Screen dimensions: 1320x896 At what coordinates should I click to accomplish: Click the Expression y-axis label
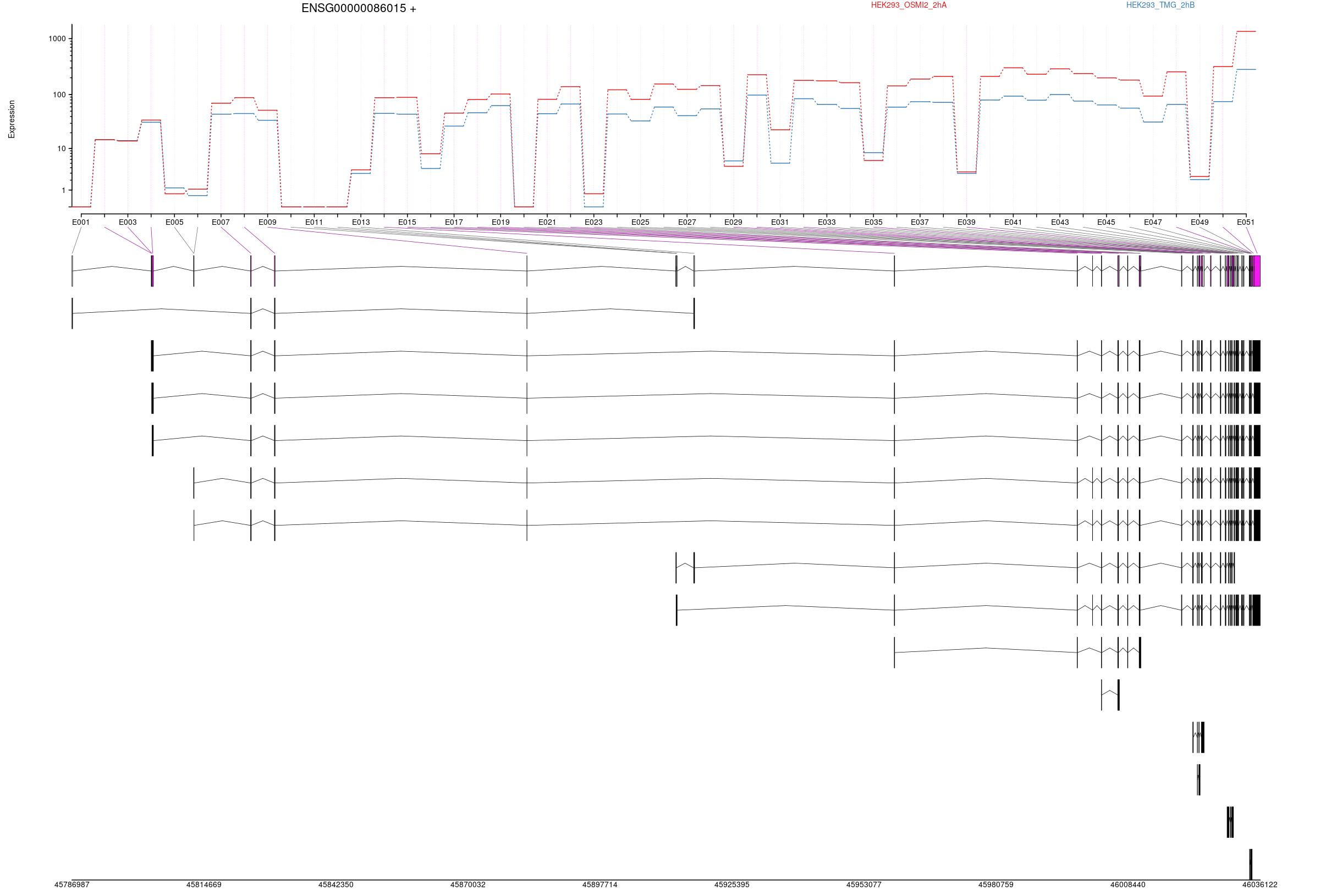(12, 119)
